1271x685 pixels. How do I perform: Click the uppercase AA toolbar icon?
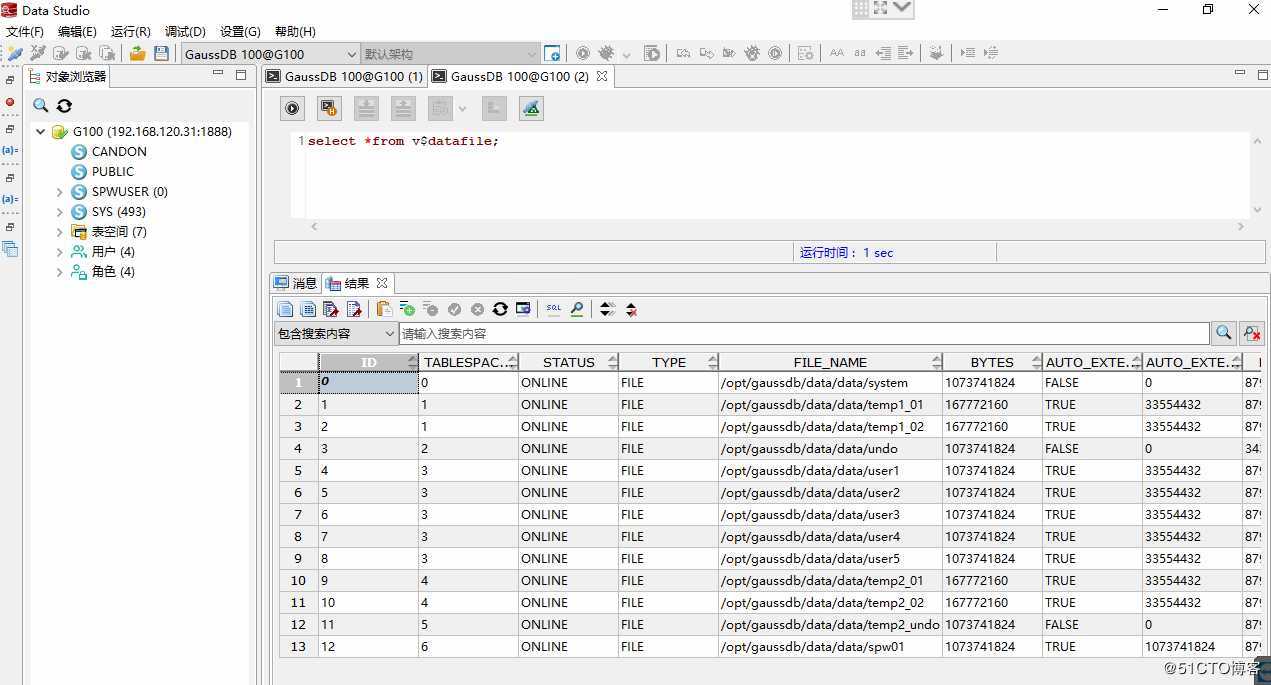click(x=836, y=54)
